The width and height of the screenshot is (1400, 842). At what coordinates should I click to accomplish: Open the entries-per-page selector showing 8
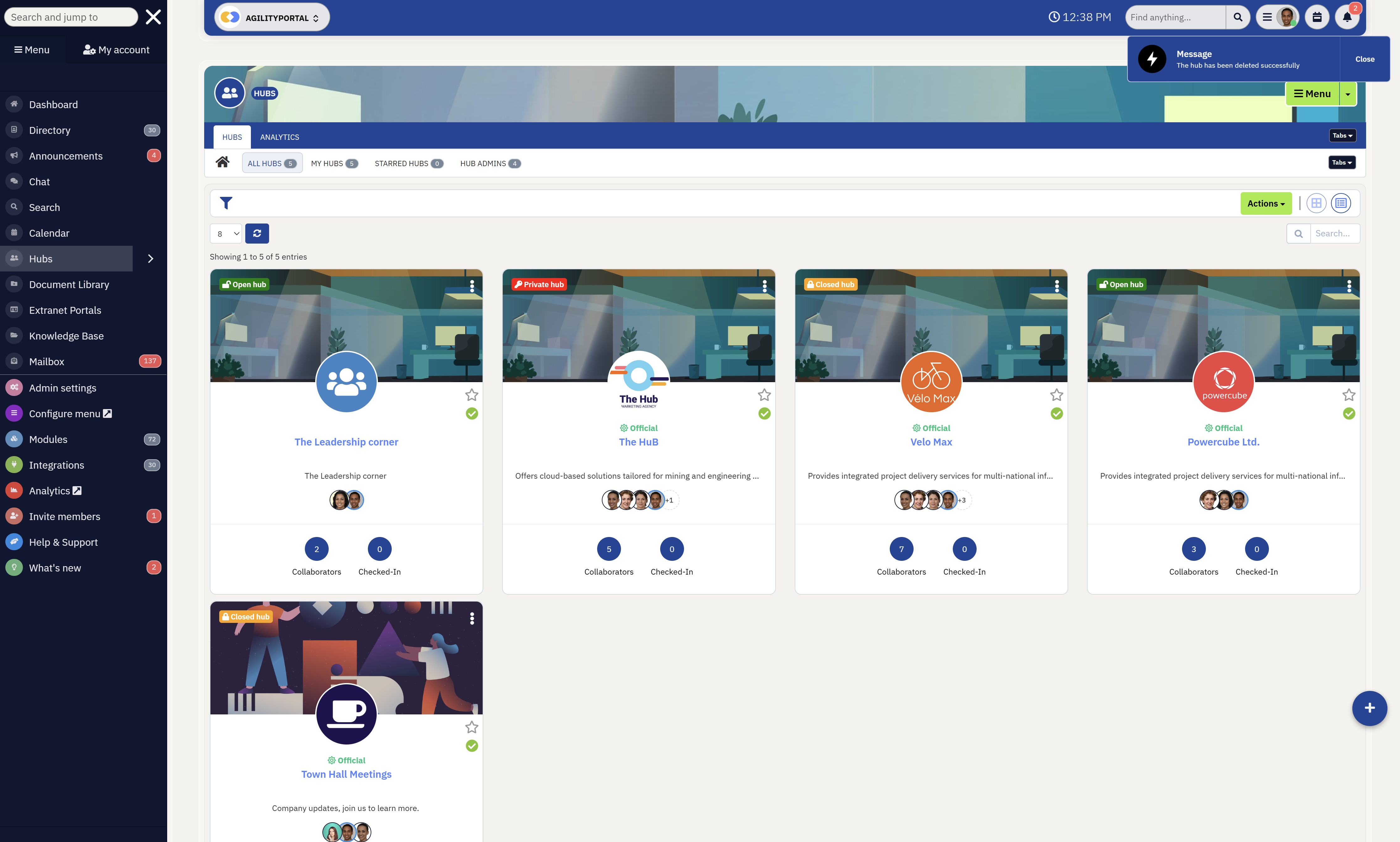tap(226, 233)
